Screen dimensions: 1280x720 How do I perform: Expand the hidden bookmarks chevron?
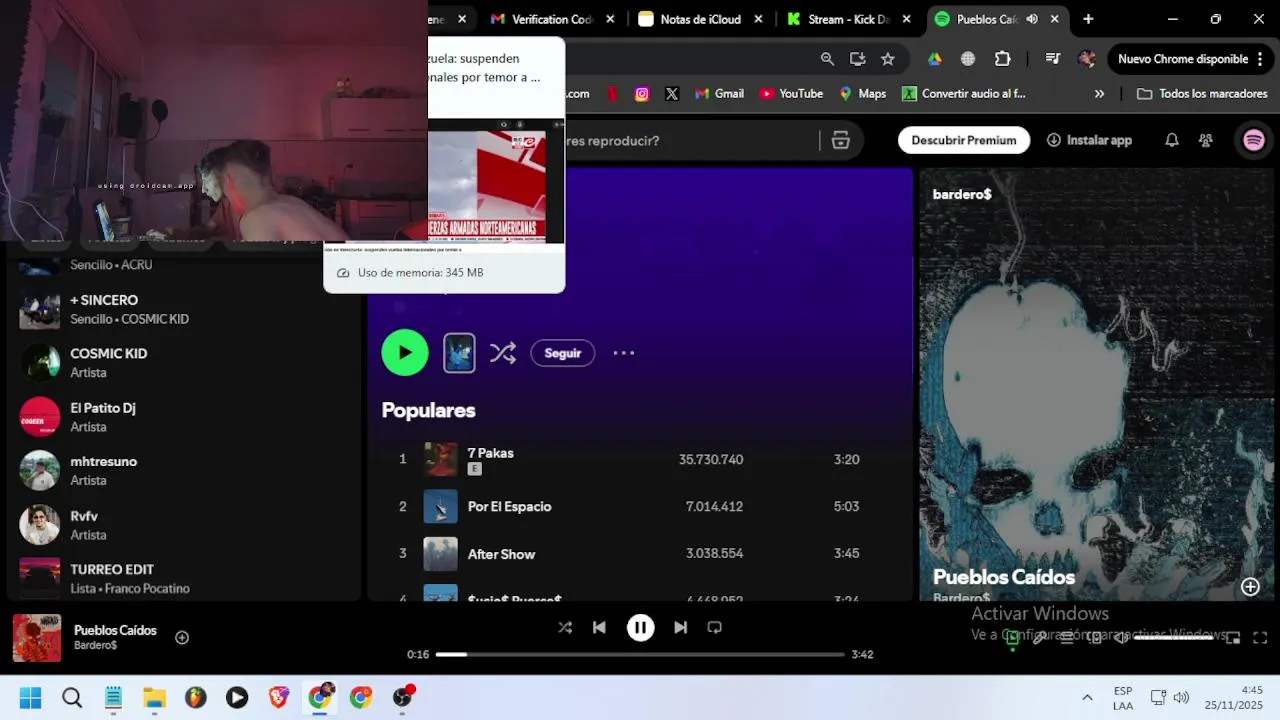[1099, 93]
